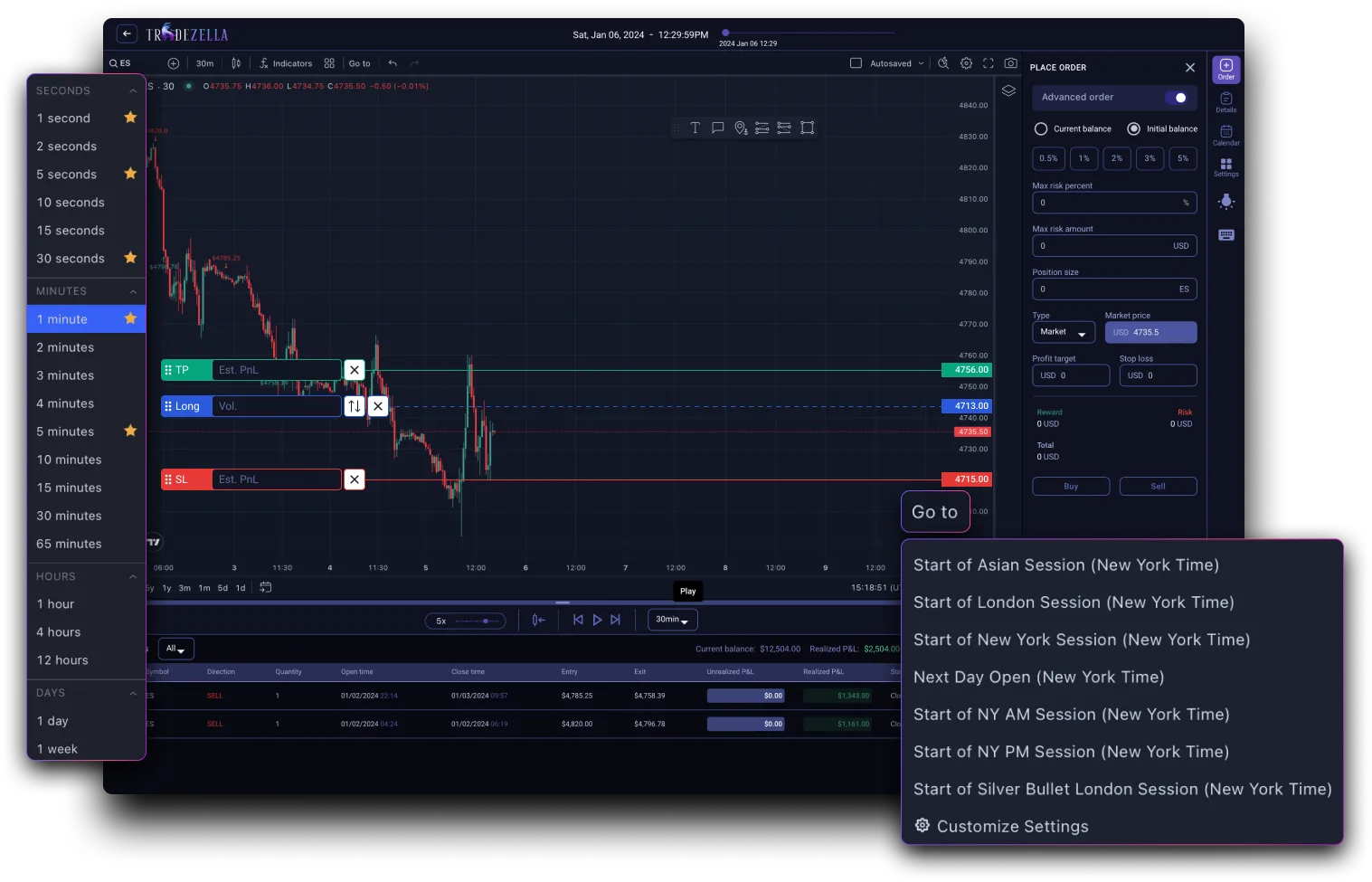This screenshot has width=1372, height=882.
Task: Open the Details sidebar panel
Action: tap(1226, 102)
